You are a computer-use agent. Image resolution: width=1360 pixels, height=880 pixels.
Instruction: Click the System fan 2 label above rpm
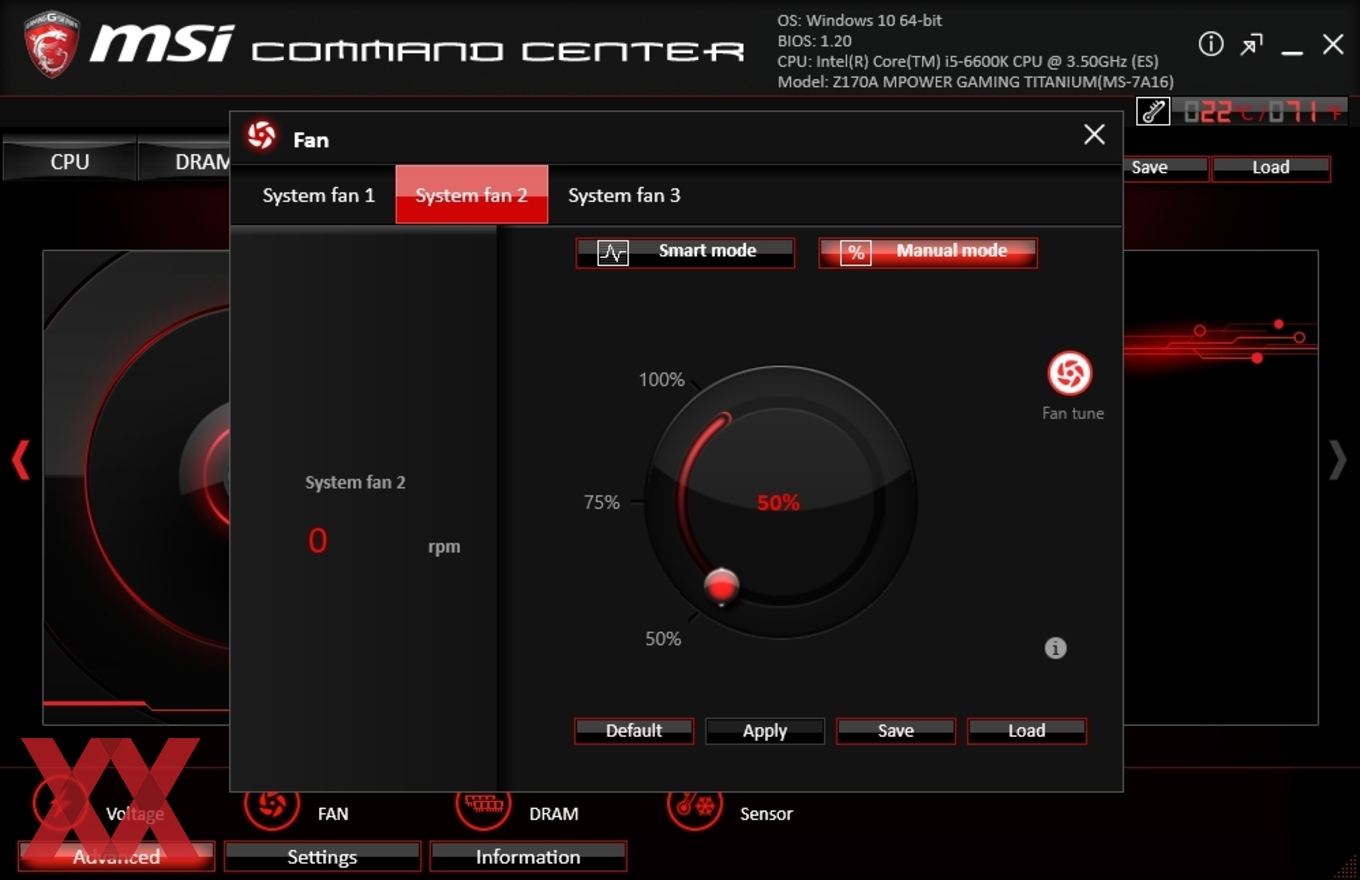[x=355, y=482]
